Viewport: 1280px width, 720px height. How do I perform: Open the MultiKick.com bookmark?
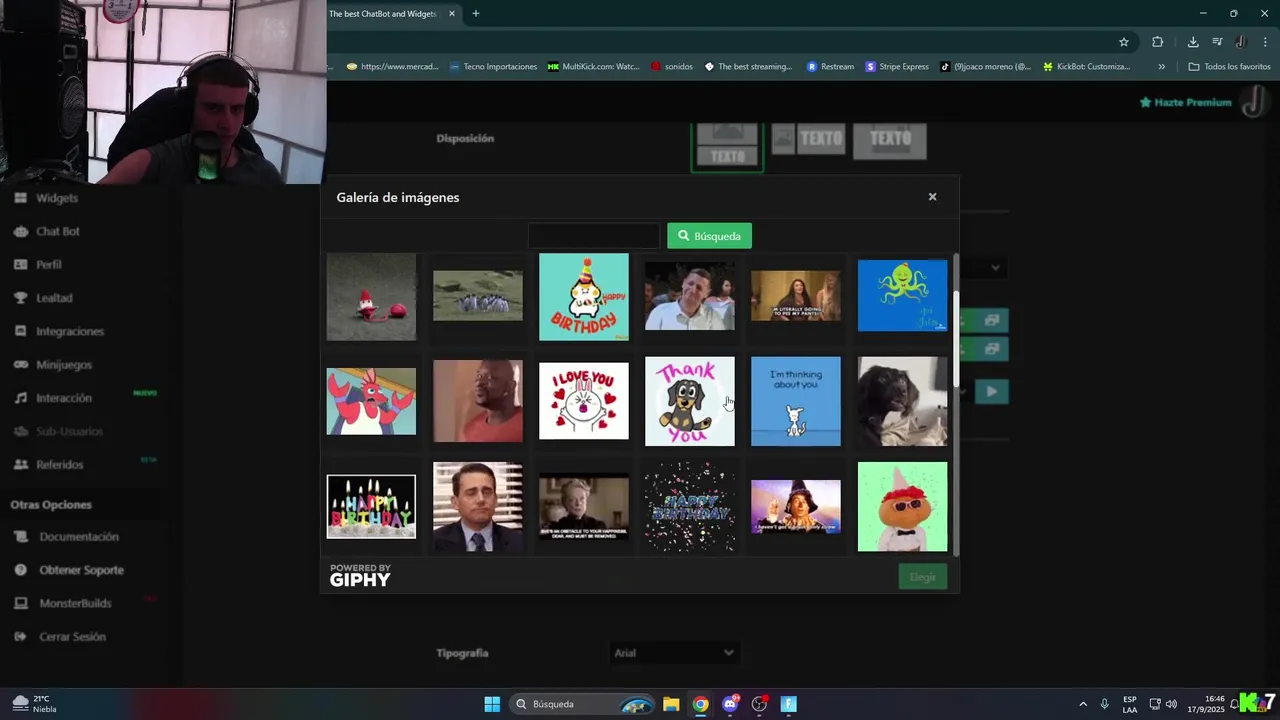tap(593, 67)
